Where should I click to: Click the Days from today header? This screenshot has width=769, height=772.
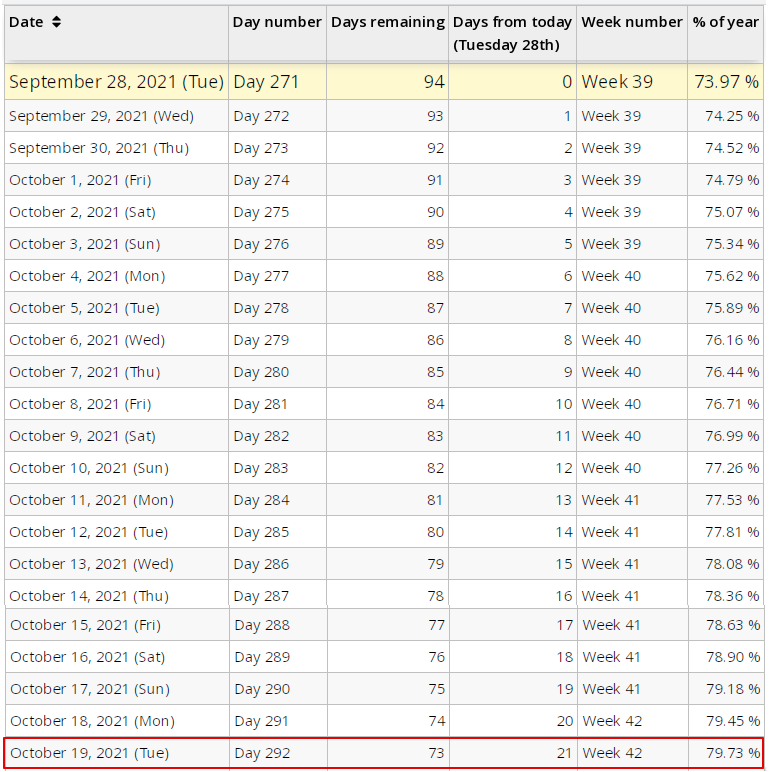(512, 33)
